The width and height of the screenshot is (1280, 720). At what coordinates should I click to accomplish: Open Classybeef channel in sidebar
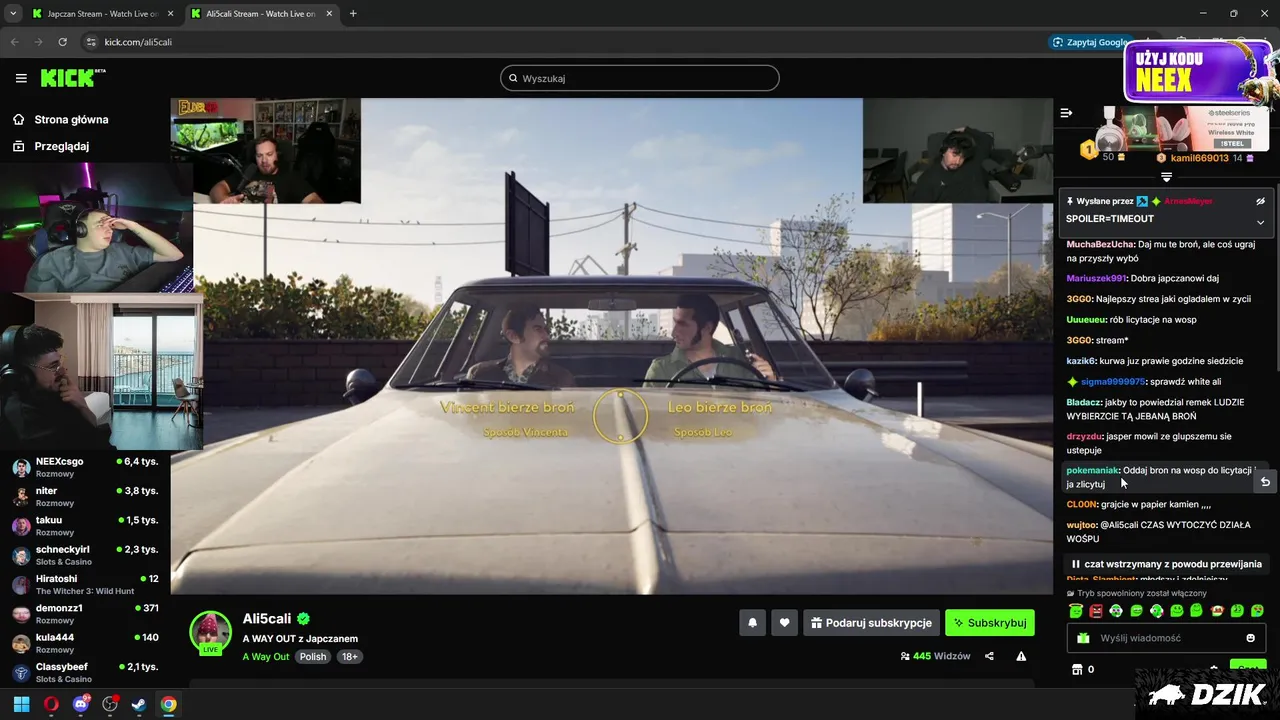coord(85,672)
